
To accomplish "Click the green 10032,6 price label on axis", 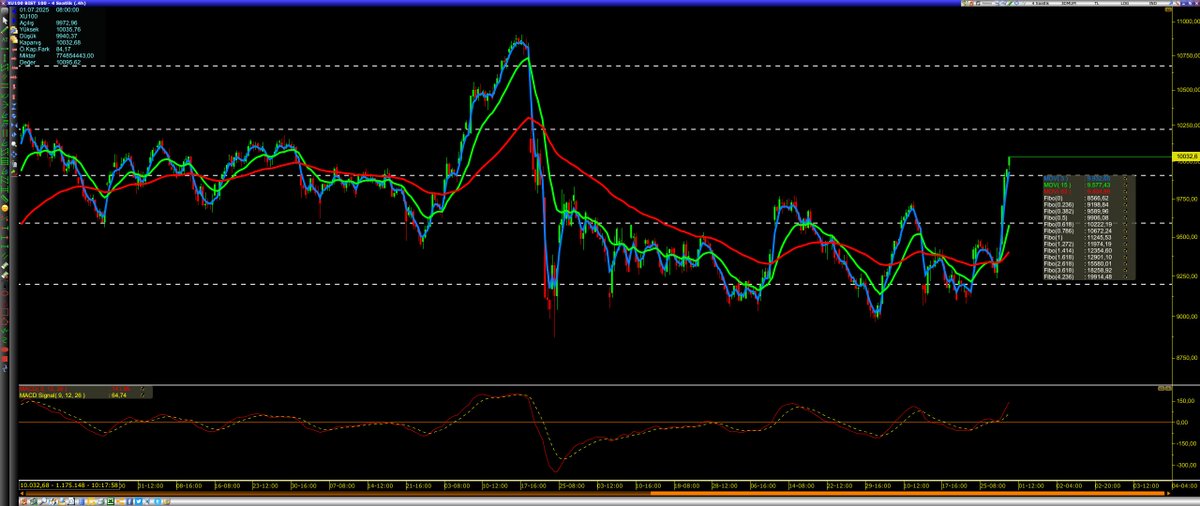I will coord(1188,157).
